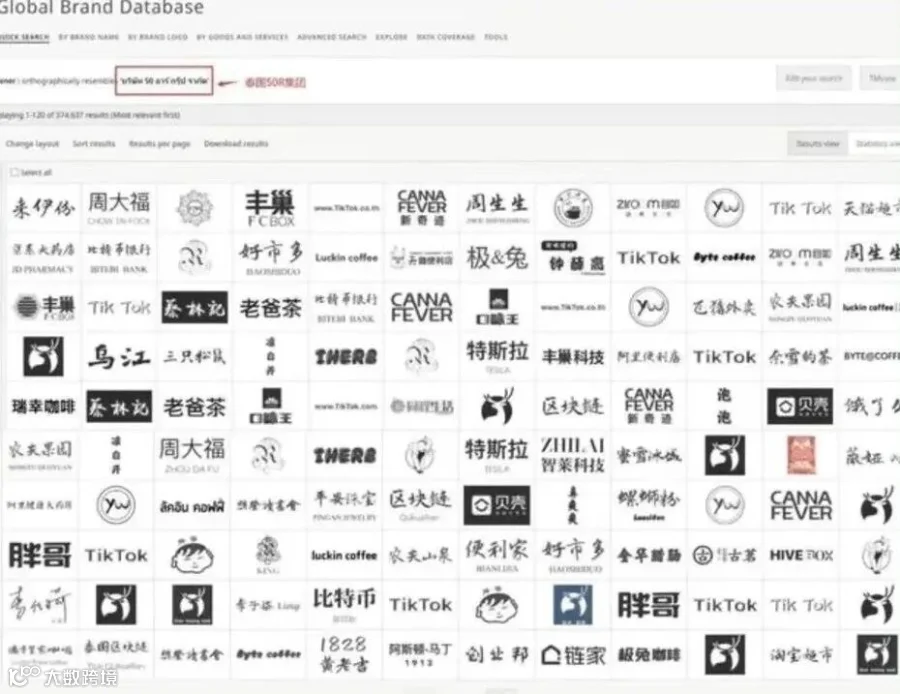Image resolution: width=900 pixels, height=694 pixels.
Task: Open the 便利家 BIANLIJIA result
Action: [x=497, y=555]
